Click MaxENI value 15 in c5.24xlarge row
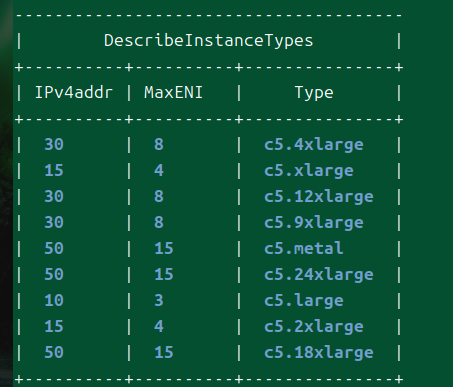 (x=164, y=274)
